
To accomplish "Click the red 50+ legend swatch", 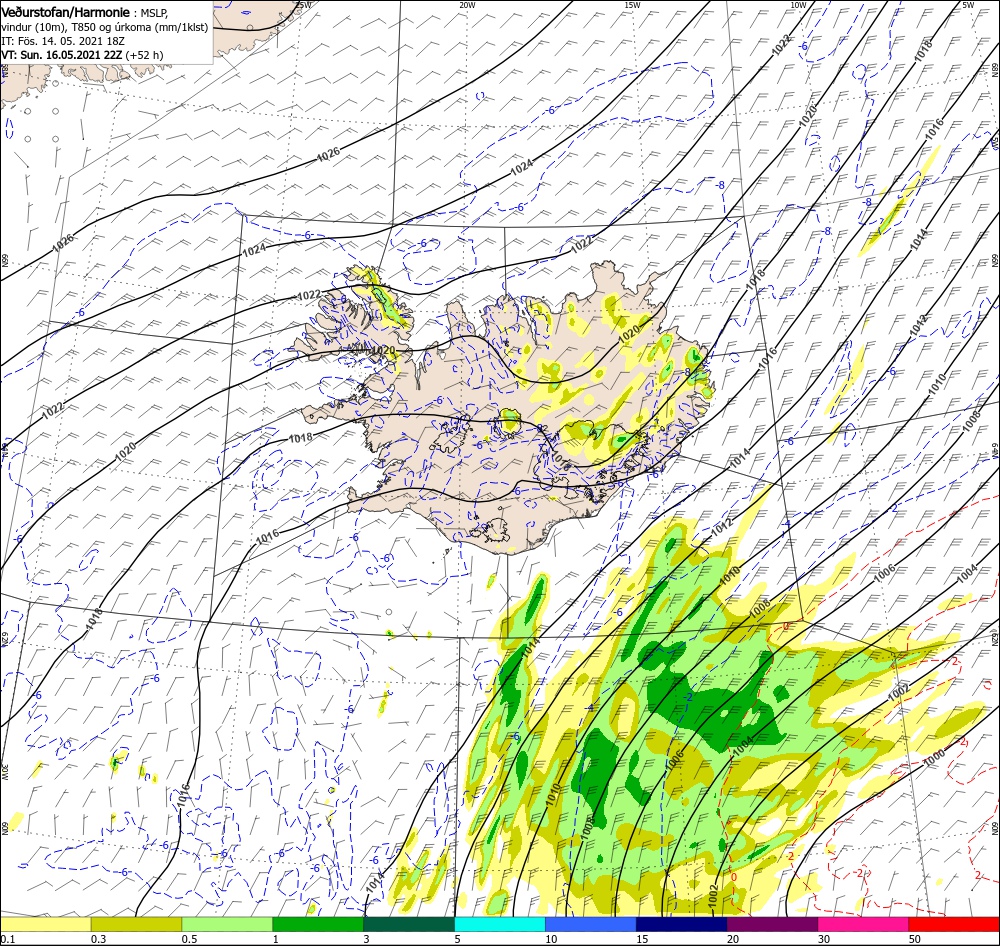I will 954,924.
